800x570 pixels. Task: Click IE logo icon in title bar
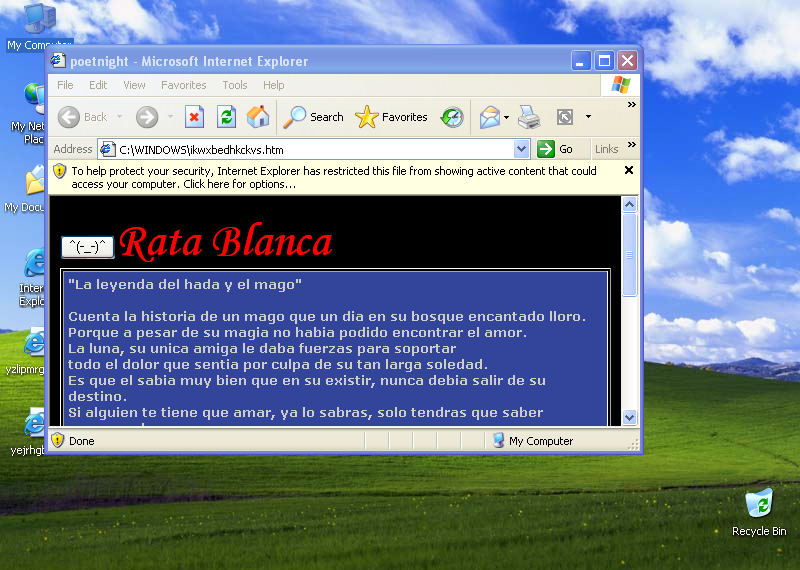click(x=58, y=61)
